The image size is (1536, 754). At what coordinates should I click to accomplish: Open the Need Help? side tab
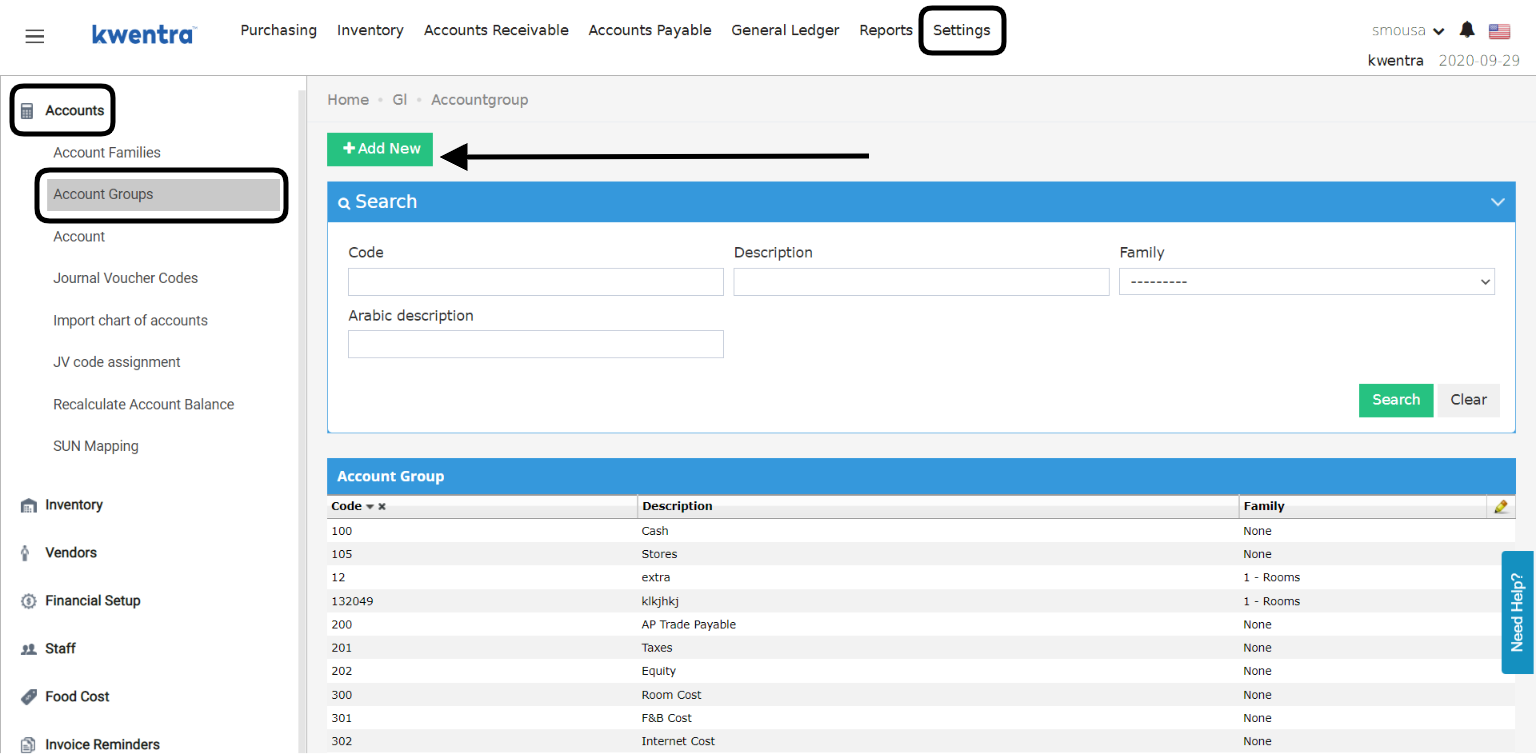[1517, 612]
